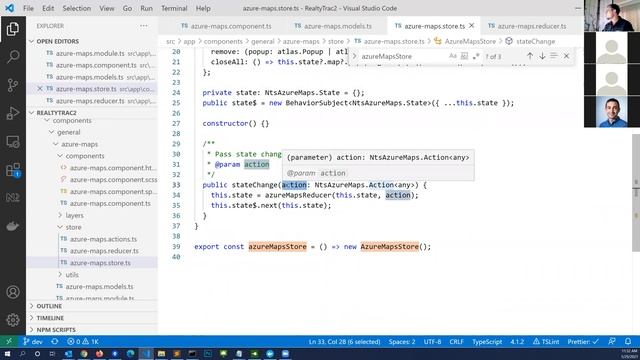Toggle Replace mode chevron in find widget
The height and width of the screenshot is (360, 640).
point(354,56)
